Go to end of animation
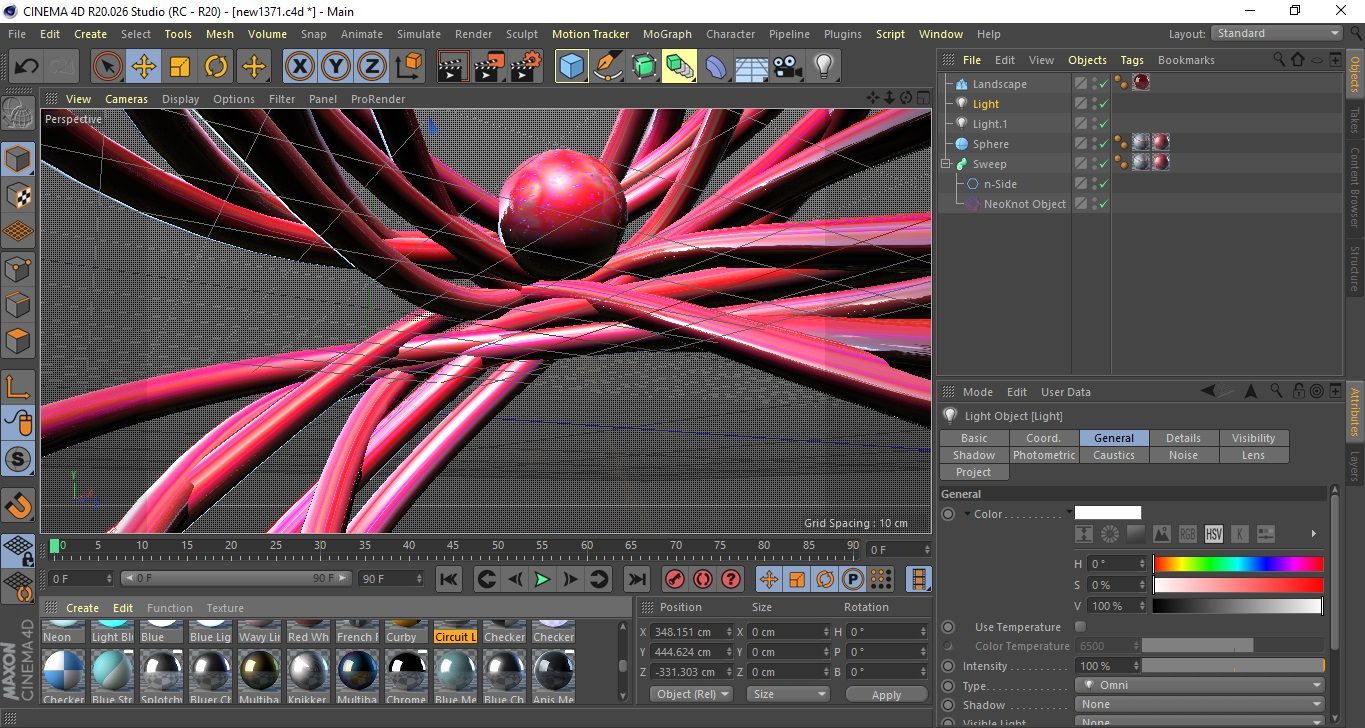1365x728 pixels. click(636, 579)
